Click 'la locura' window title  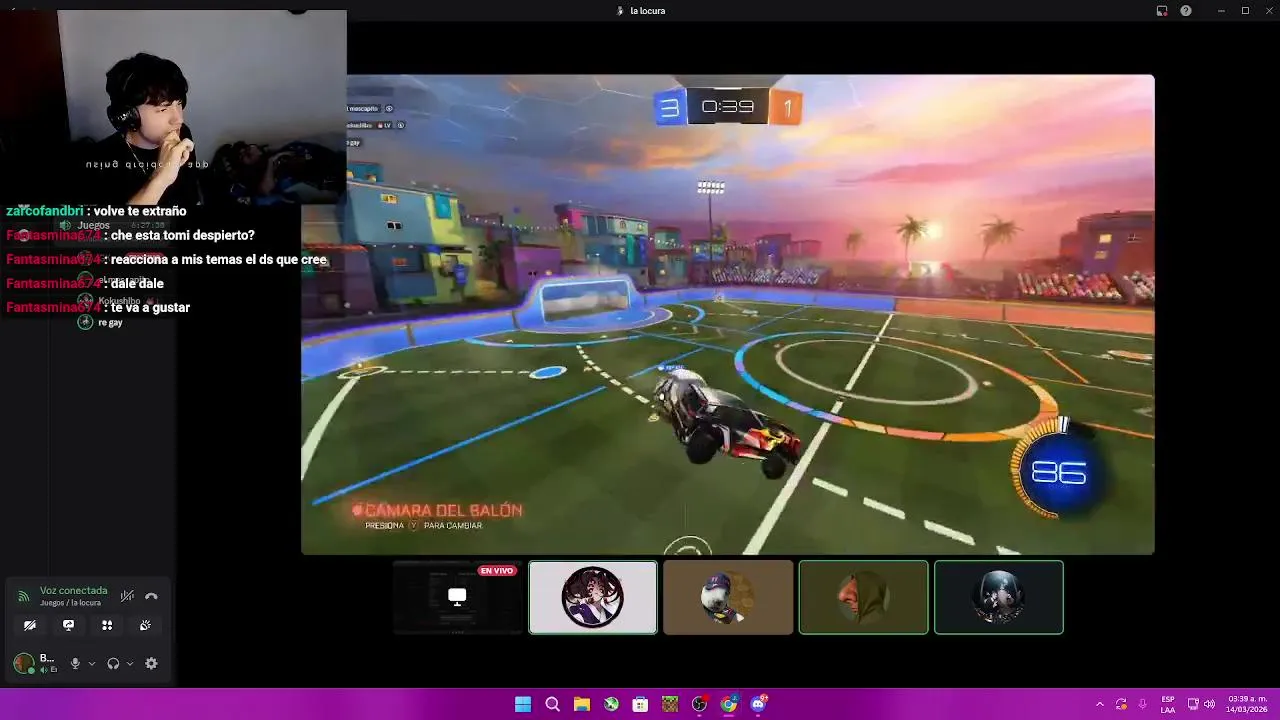coord(647,11)
